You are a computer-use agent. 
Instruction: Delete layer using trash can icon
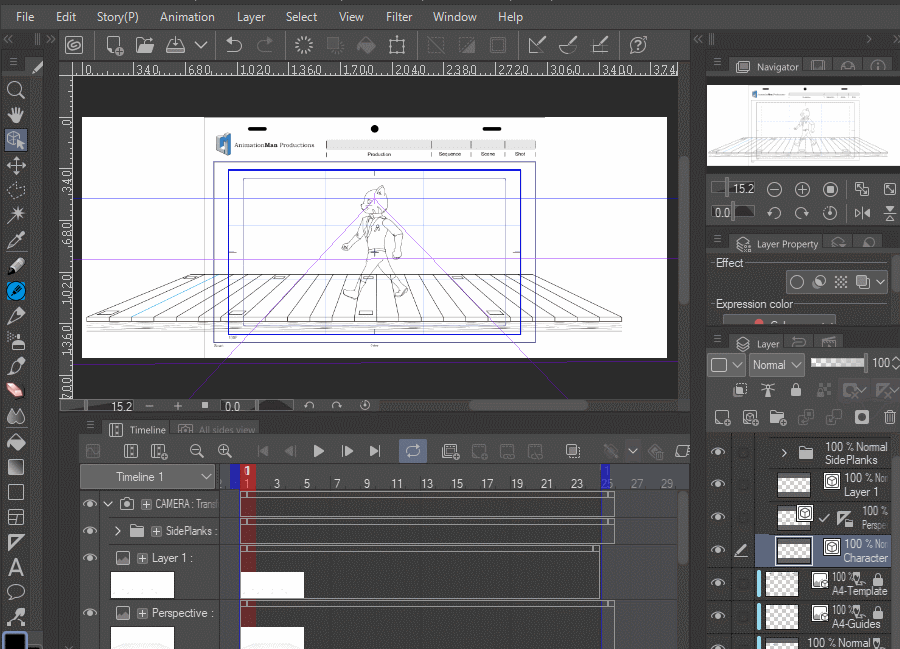889,416
